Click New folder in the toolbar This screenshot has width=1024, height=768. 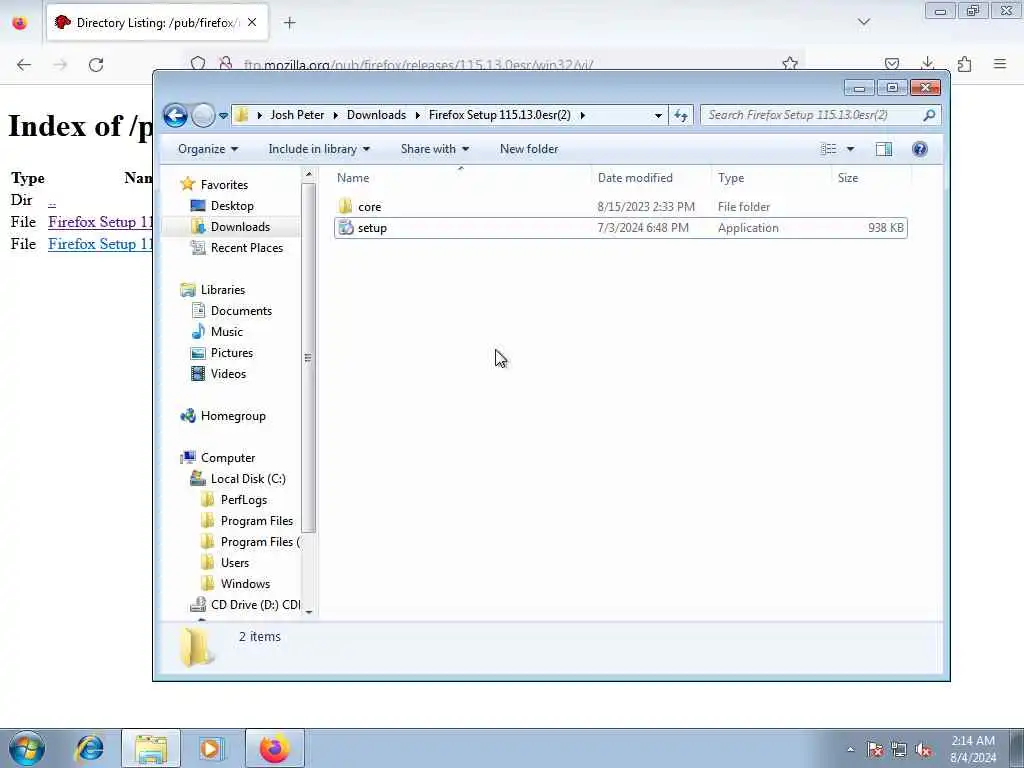529,149
